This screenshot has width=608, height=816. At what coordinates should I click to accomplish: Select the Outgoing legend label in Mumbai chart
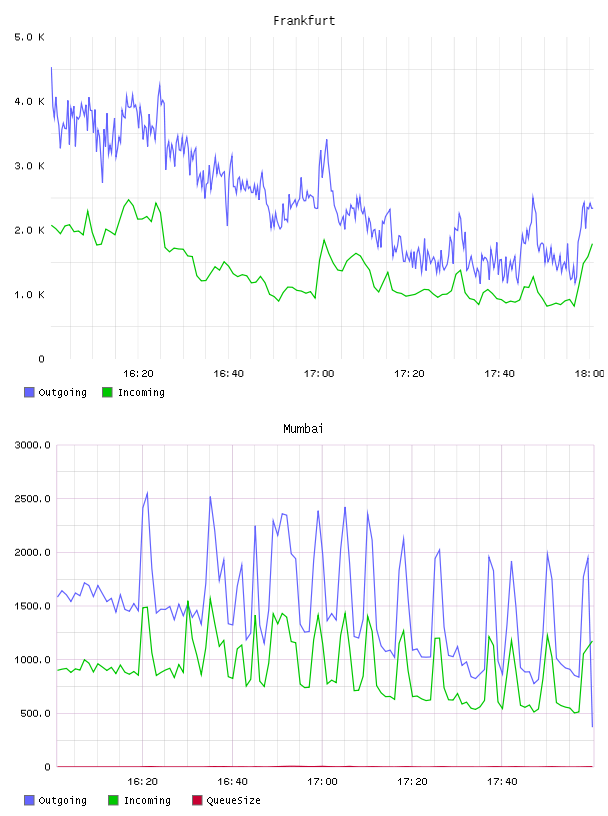(62, 800)
